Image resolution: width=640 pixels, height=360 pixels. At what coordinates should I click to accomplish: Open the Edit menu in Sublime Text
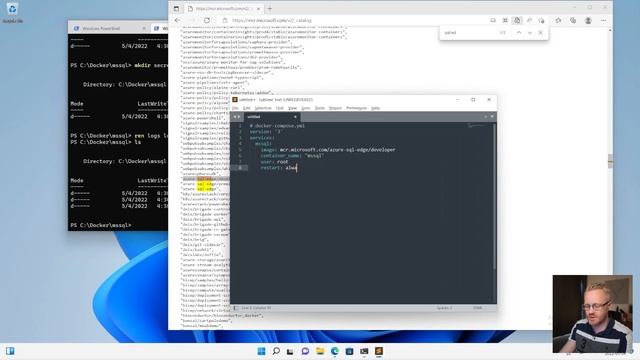pos(247,108)
